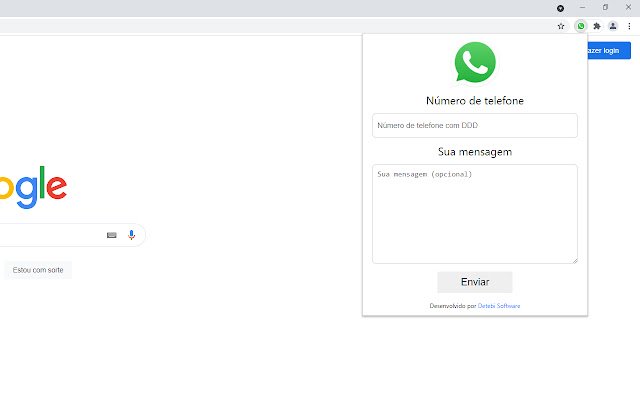Minimize the Chrome window

[582, 7]
